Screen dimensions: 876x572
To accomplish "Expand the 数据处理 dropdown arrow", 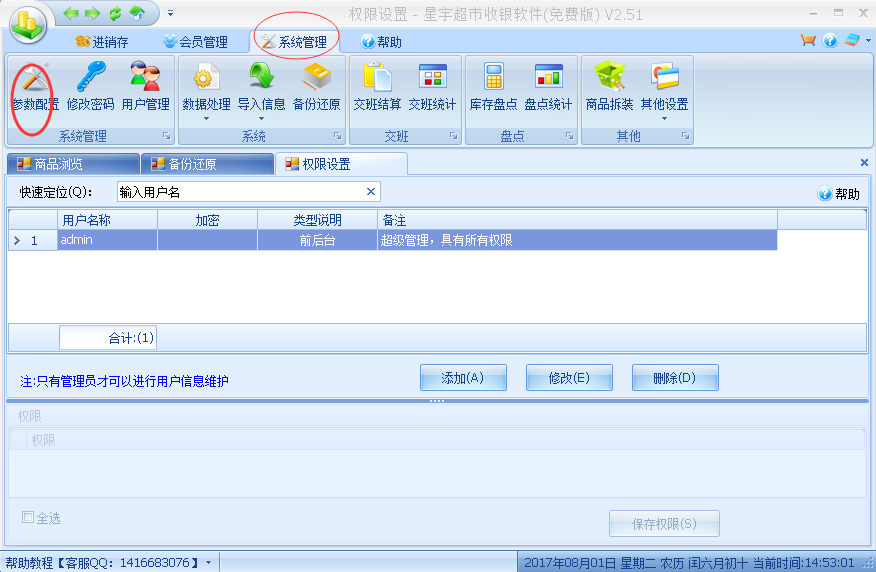I will (206, 118).
